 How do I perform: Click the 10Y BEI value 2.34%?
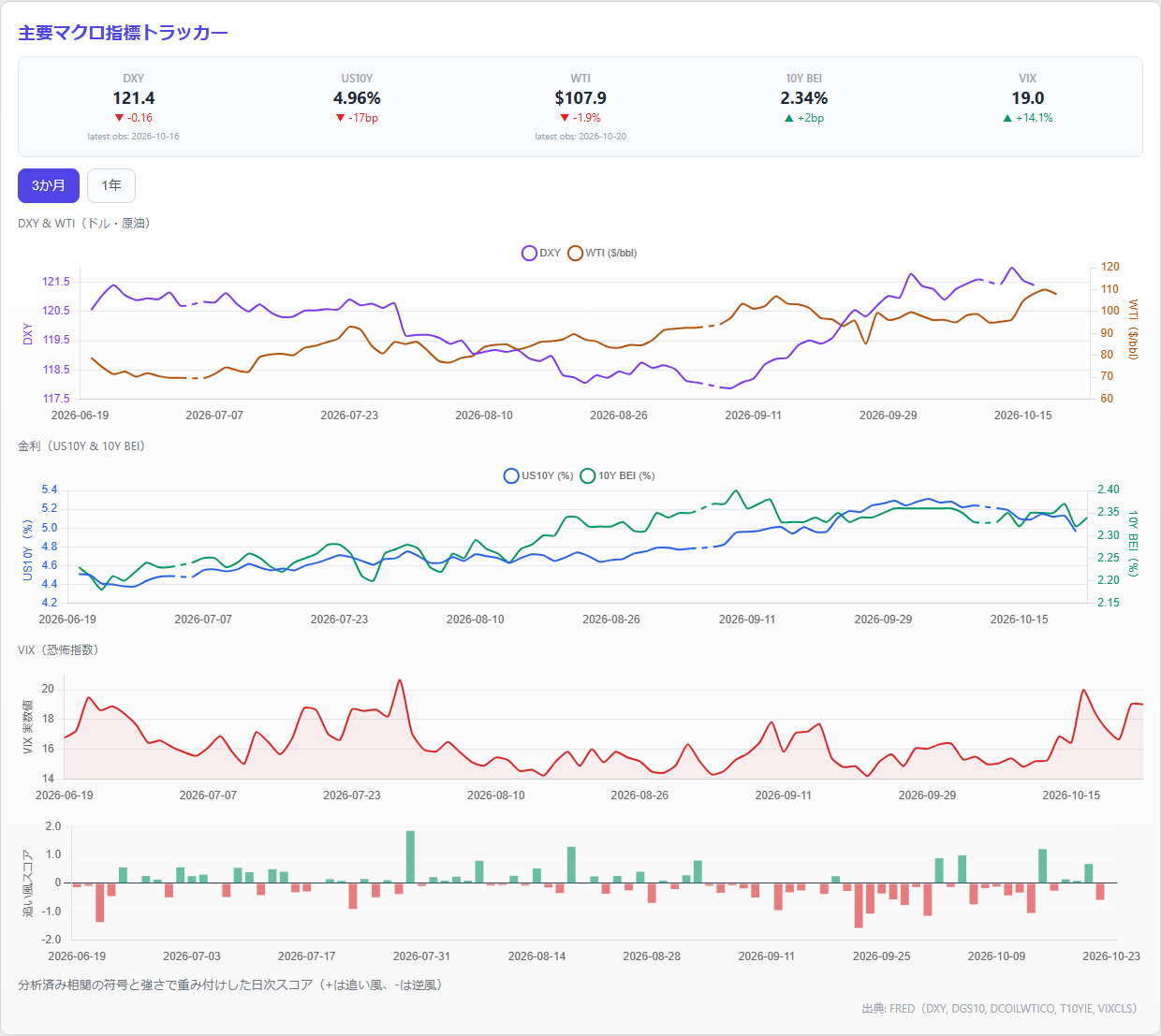(x=804, y=98)
